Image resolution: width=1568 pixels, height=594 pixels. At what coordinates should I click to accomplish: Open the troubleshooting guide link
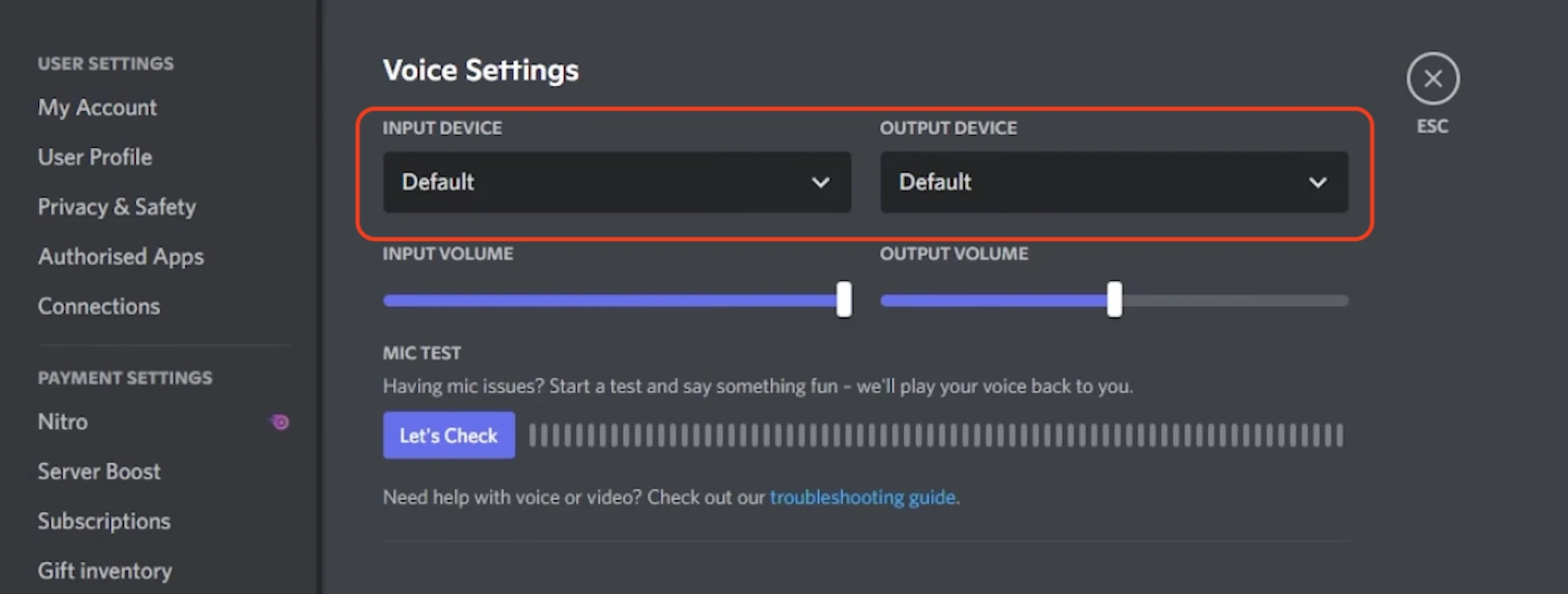click(x=862, y=497)
